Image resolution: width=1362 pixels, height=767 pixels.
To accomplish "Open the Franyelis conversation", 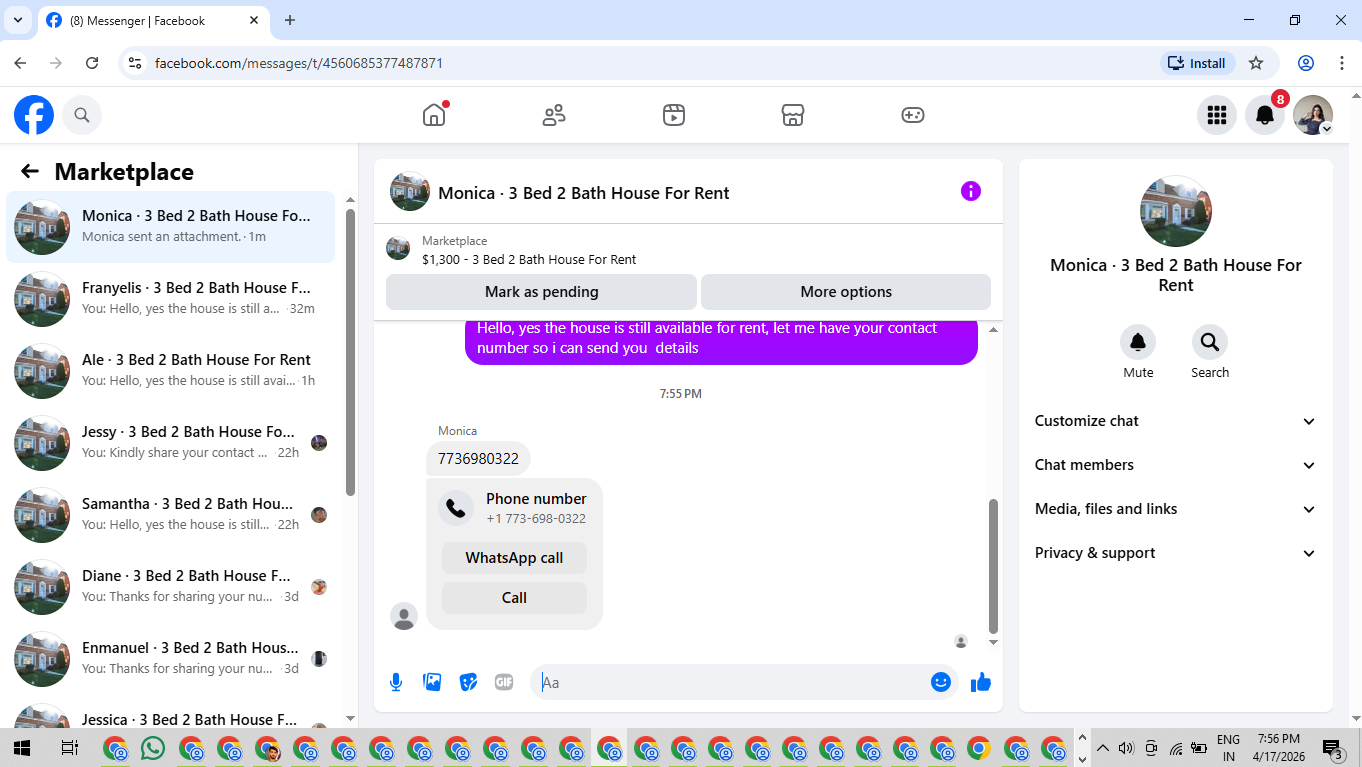I will [171, 299].
